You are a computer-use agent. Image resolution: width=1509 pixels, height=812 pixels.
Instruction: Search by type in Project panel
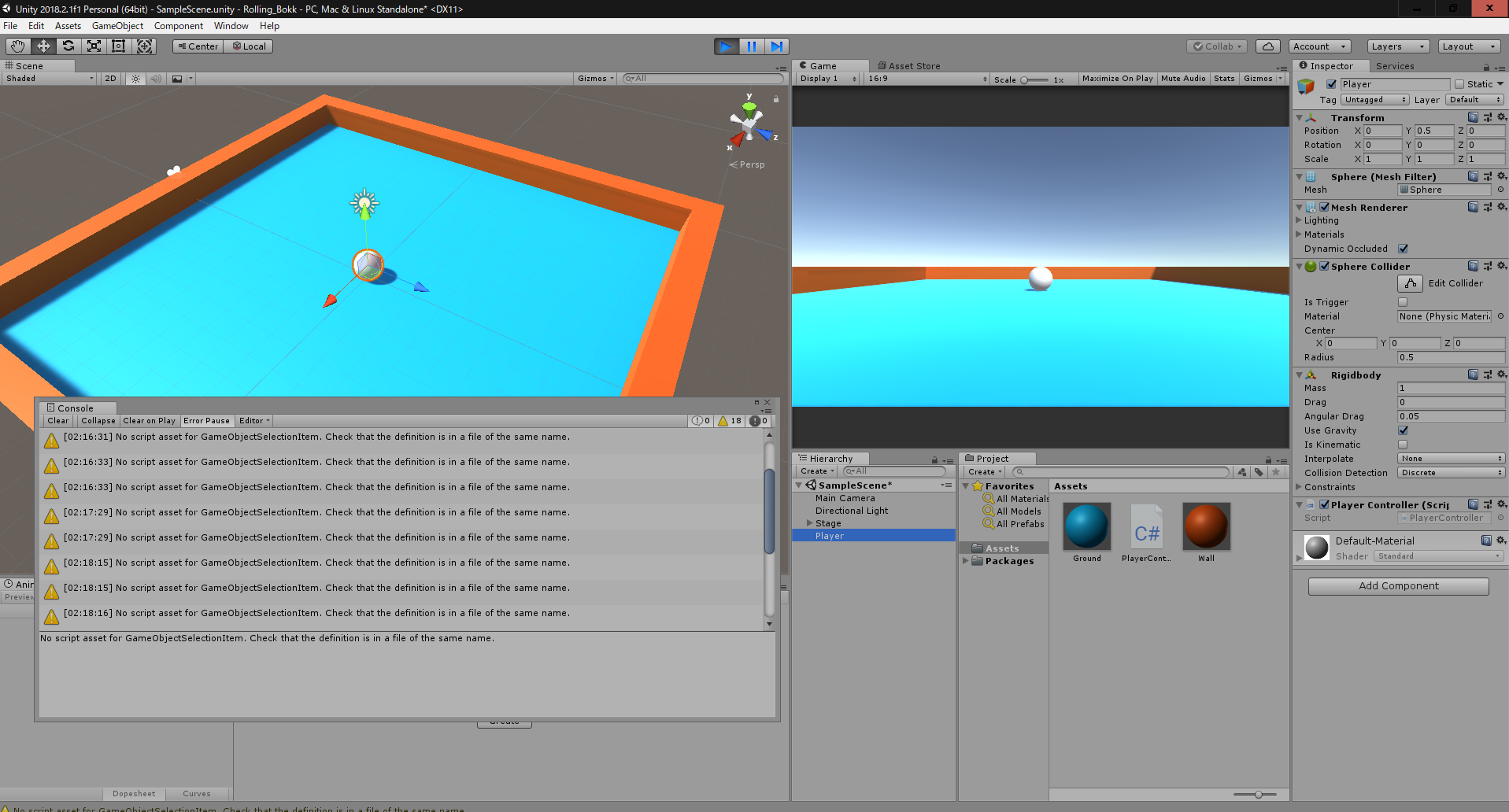(x=1242, y=472)
